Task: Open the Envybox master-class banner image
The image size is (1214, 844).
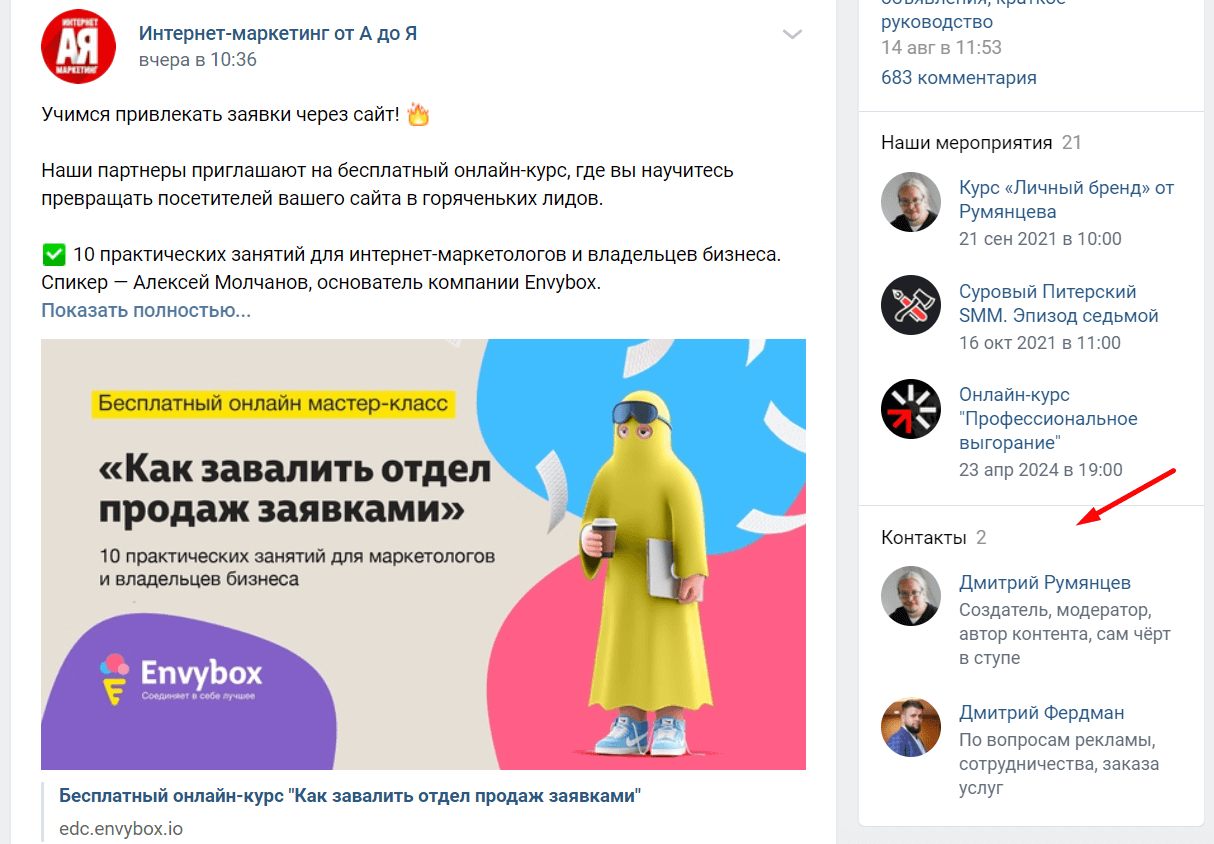Action: click(423, 554)
